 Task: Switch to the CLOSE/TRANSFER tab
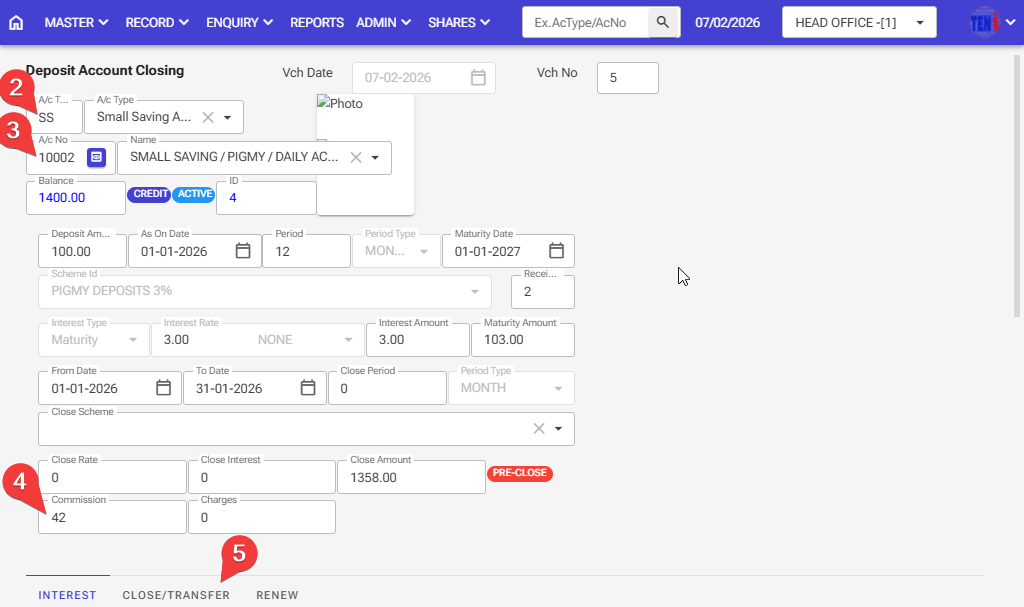tap(176, 595)
